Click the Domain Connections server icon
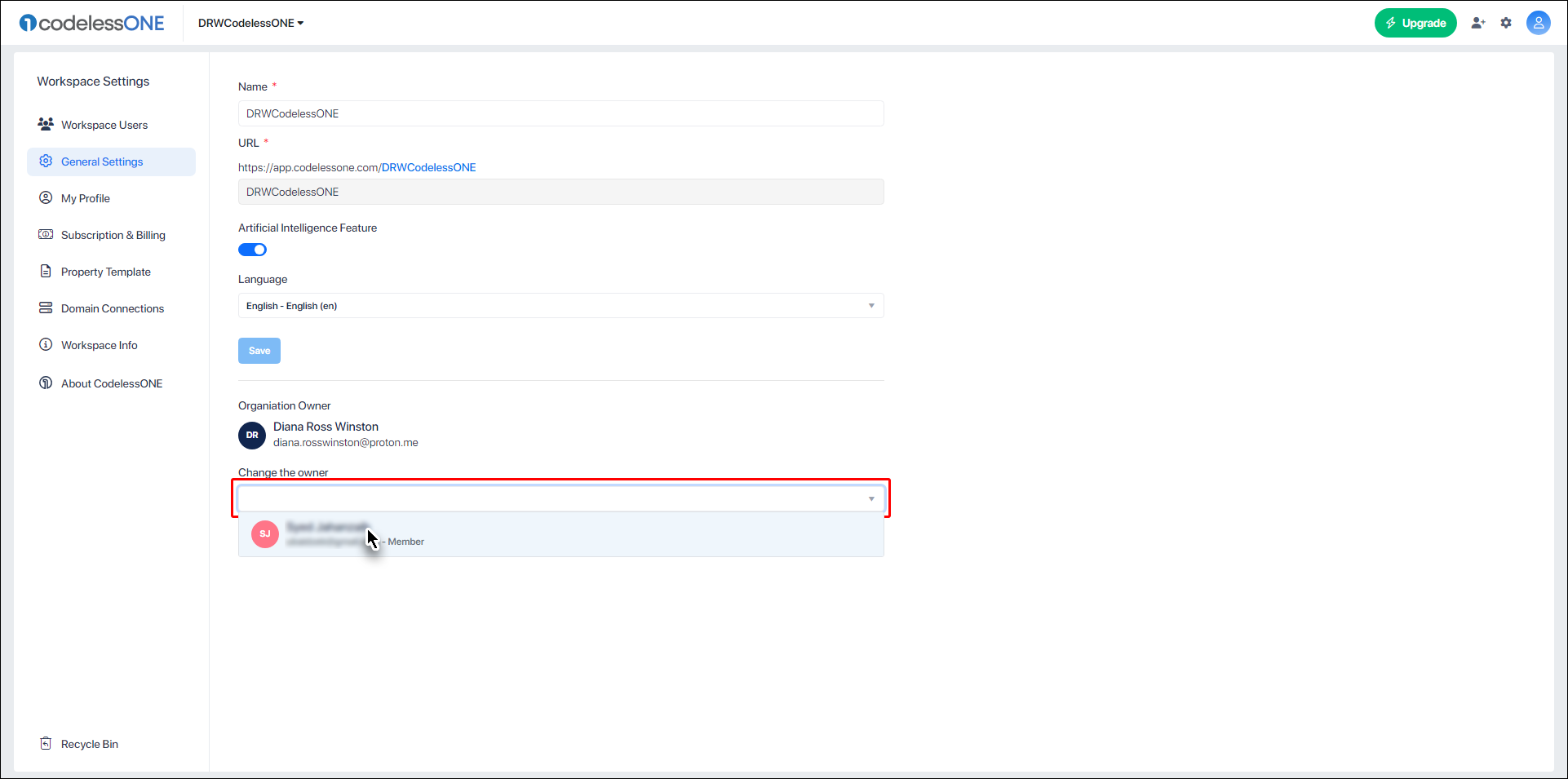The width and height of the screenshot is (1568, 779). (46, 308)
